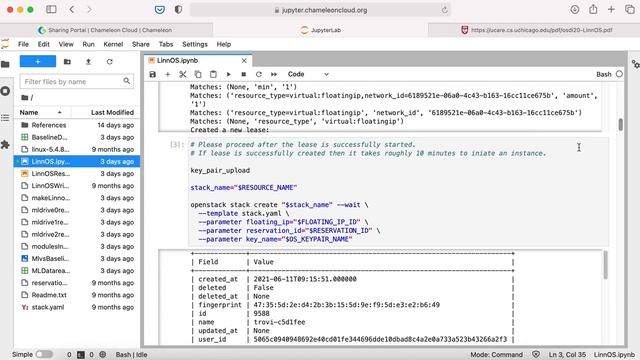The width and height of the screenshot is (640, 360).
Task: Toggle Simple interface mode switch
Action: point(44,354)
